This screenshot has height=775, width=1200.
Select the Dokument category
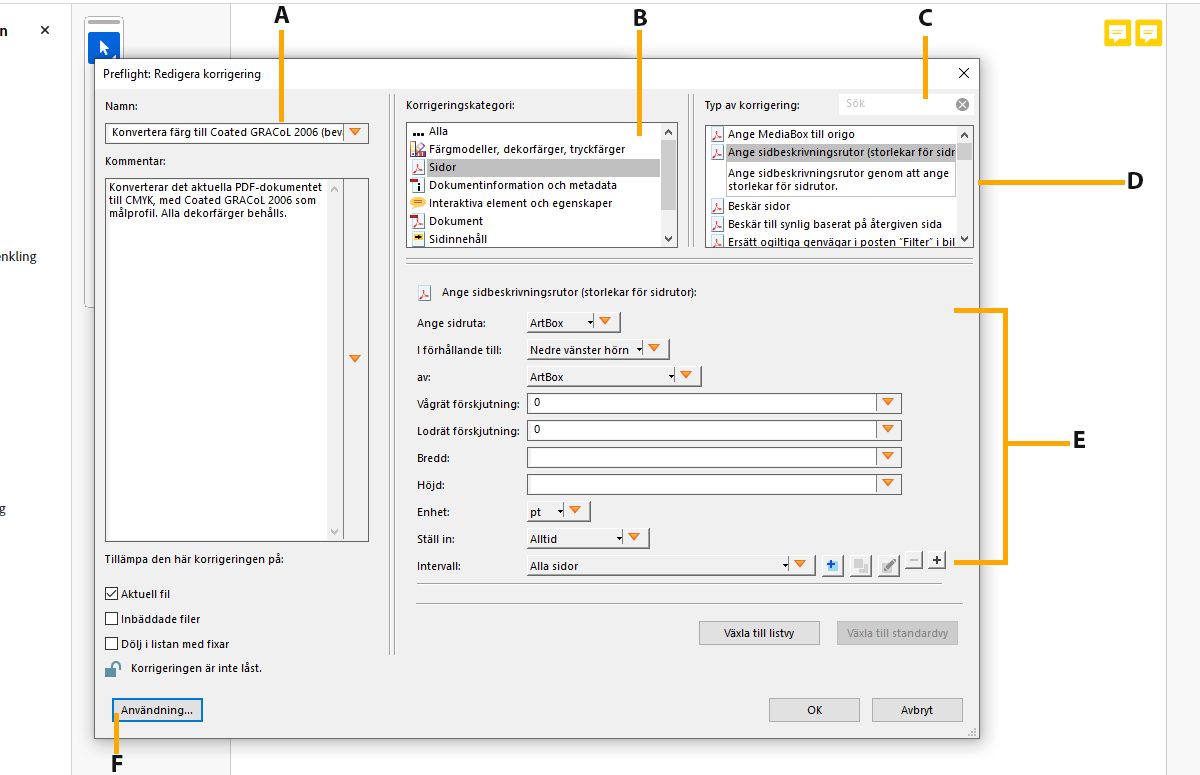[x=534, y=221]
